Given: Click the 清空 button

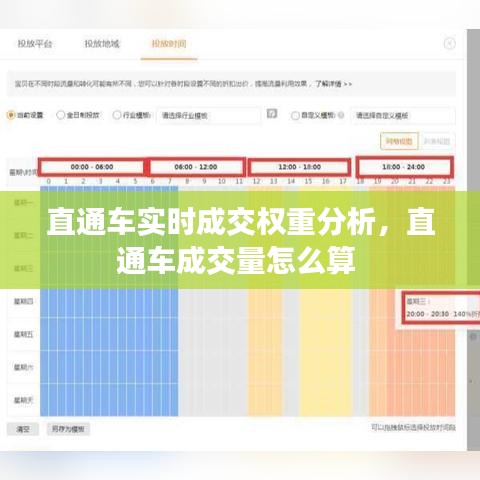Looking at the screenshot, I should click(x=23, y=429).
